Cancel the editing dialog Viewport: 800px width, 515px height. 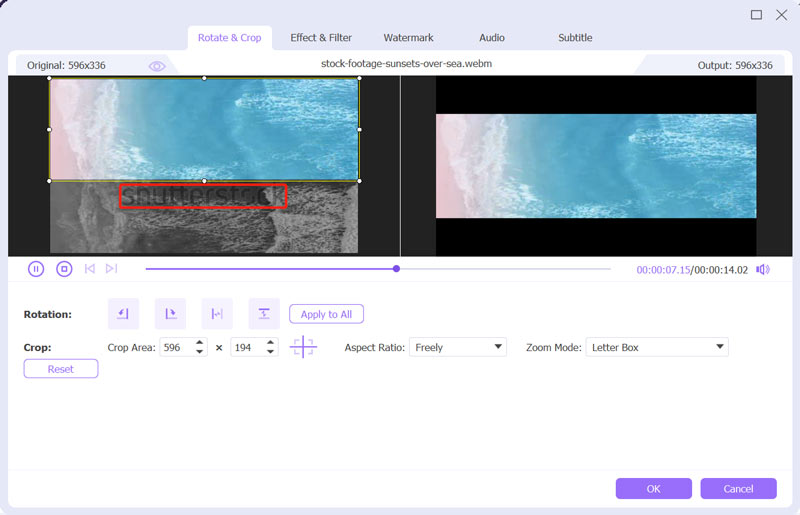point(738,488)
